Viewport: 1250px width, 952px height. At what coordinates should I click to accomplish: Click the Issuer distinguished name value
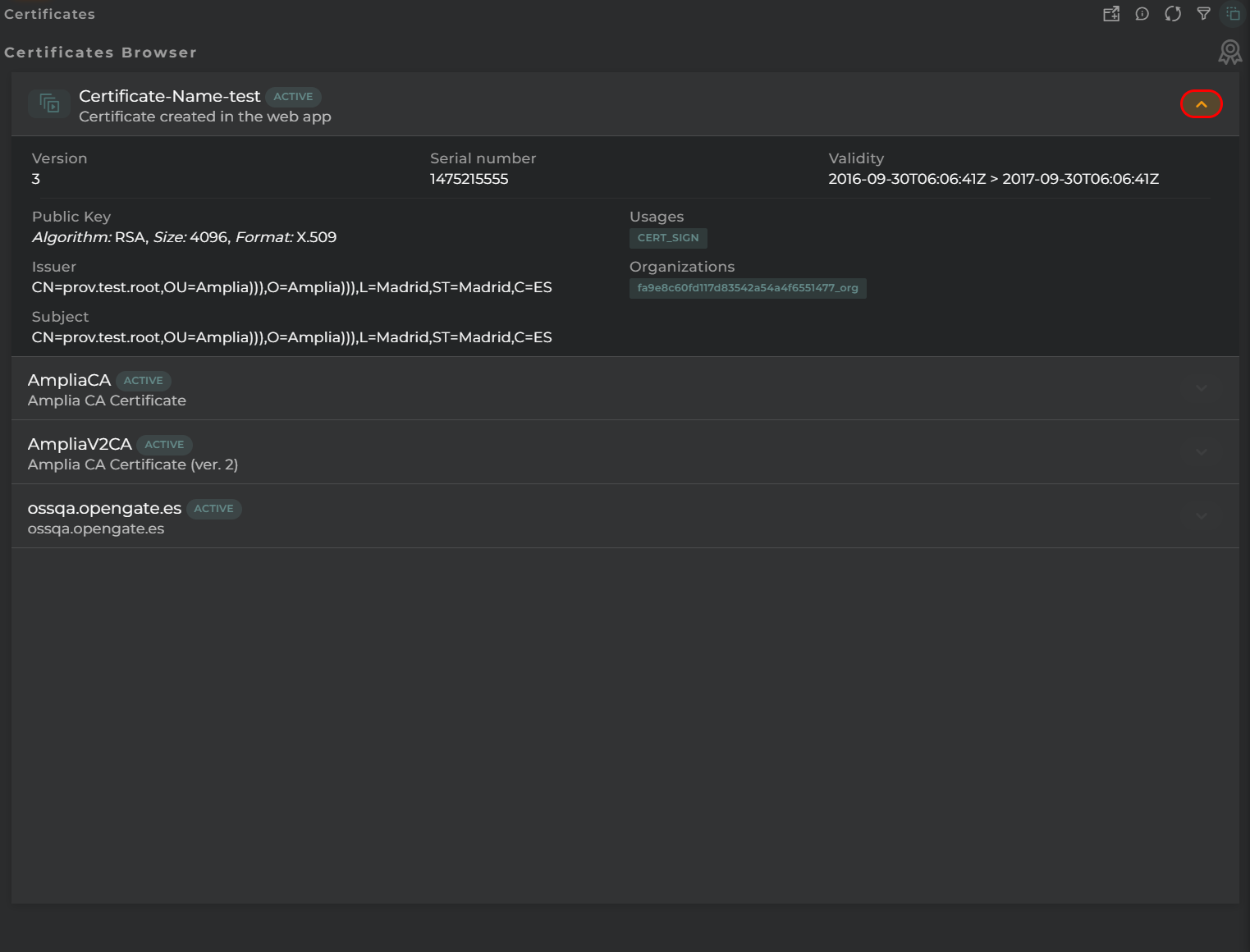(292, 287)
